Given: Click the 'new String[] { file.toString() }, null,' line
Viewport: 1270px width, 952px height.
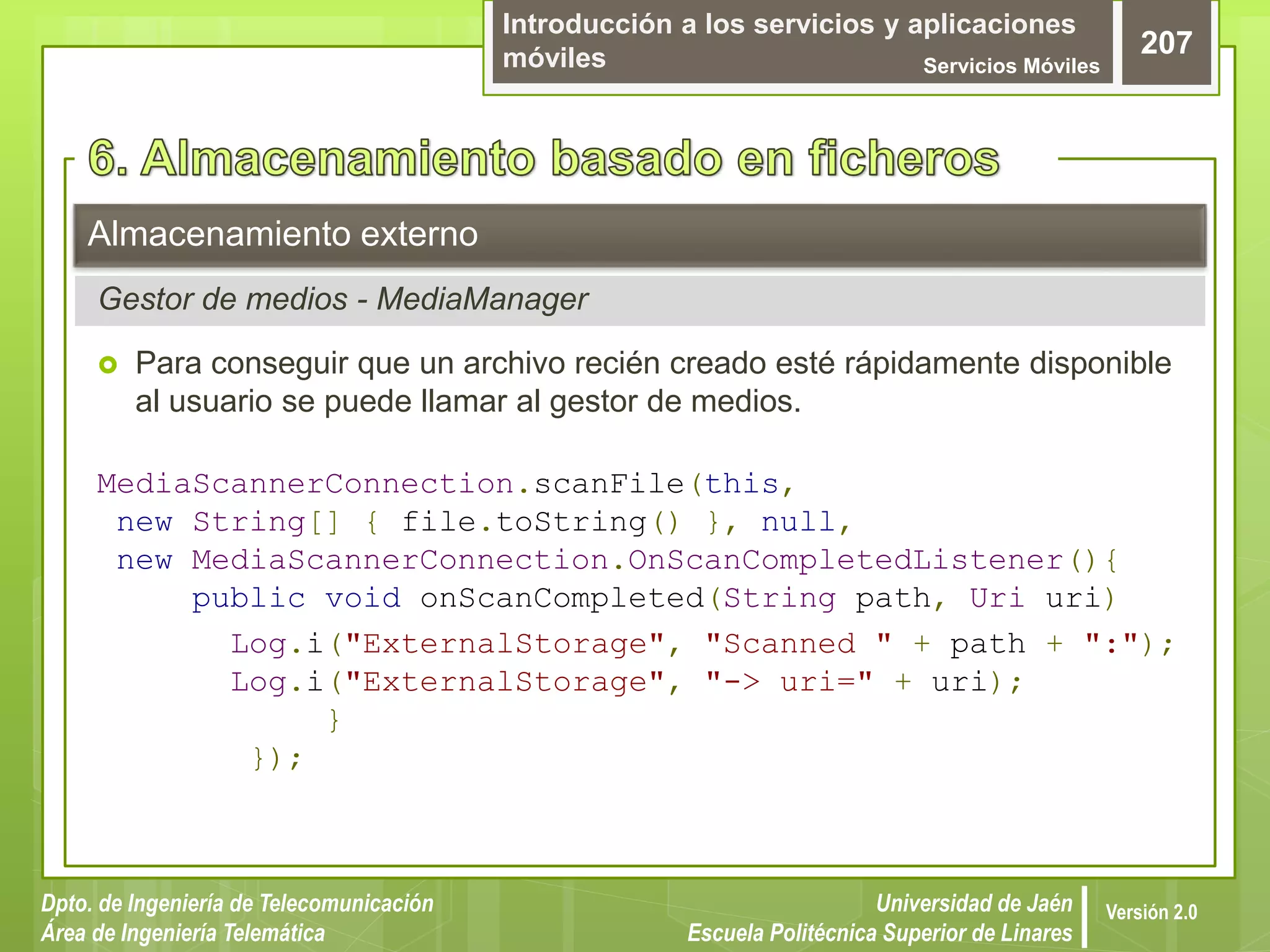Looking at the screenshot, I should click(484, 522).
